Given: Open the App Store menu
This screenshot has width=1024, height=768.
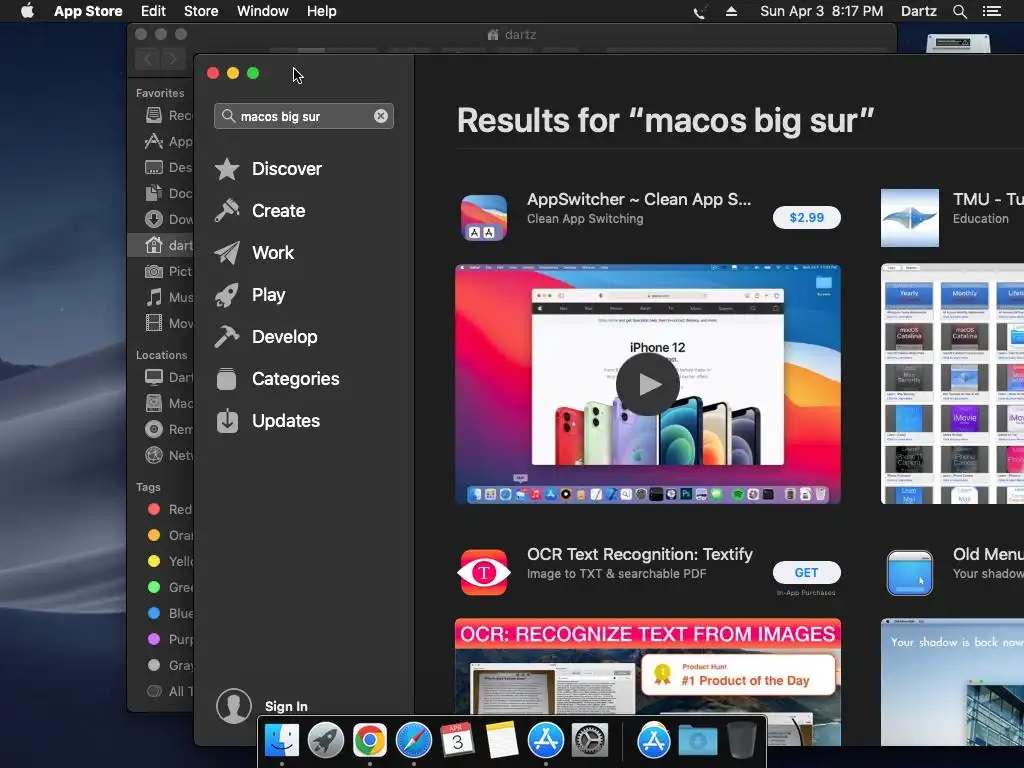Looking at the screenshot, I should pos(88,11).
